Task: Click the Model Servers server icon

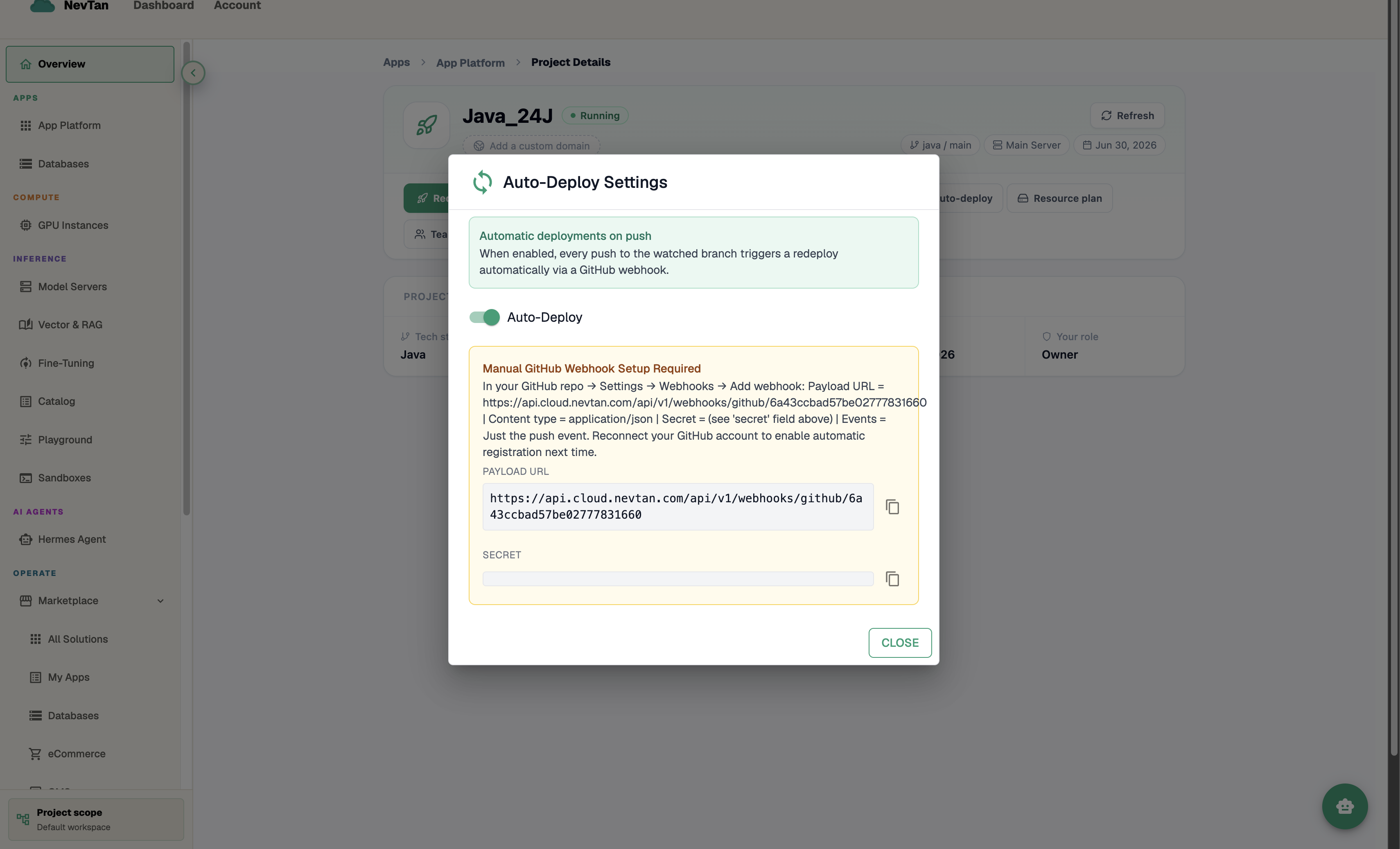Action: [25, 287]
